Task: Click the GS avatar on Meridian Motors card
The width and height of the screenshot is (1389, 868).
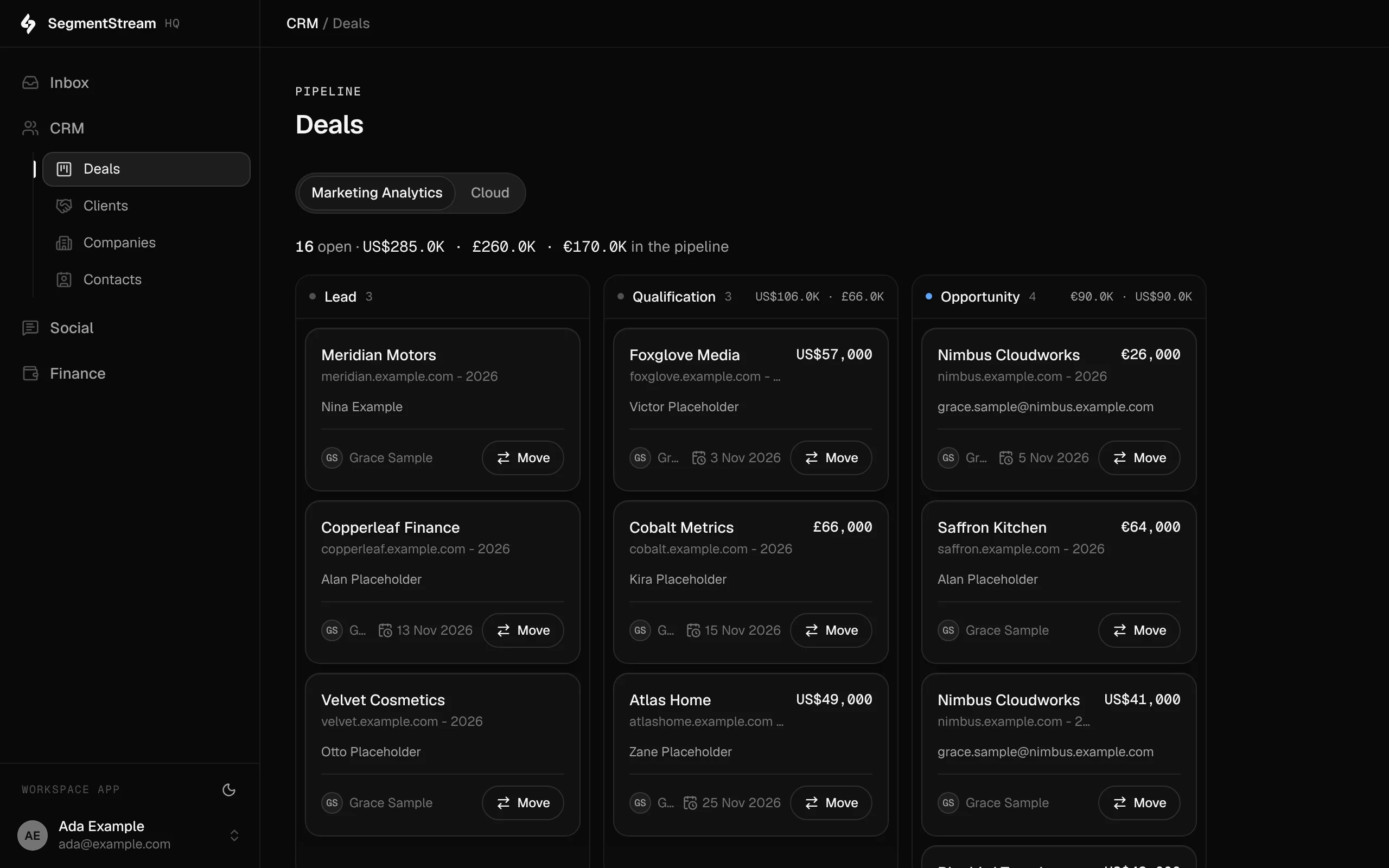Action: point(332,457)
